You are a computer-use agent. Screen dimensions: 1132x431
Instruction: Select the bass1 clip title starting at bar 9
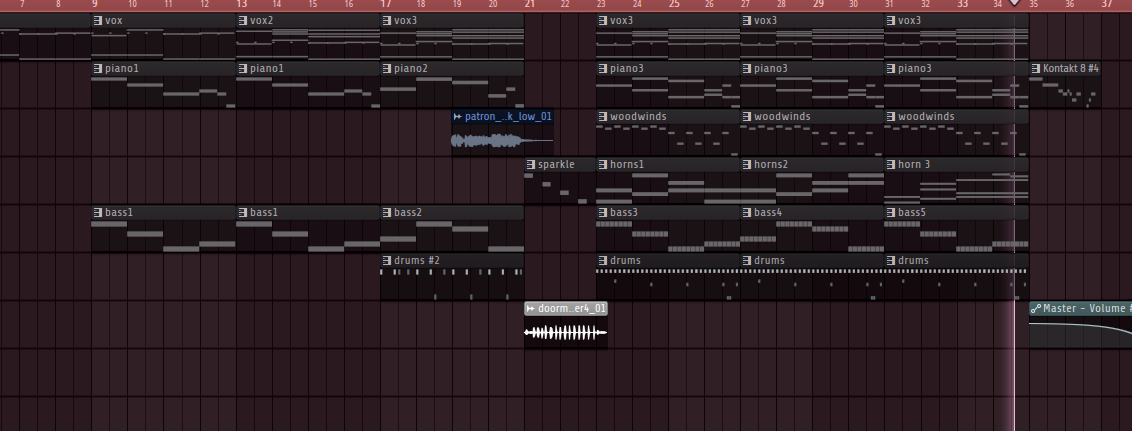(x=119, y=213)
